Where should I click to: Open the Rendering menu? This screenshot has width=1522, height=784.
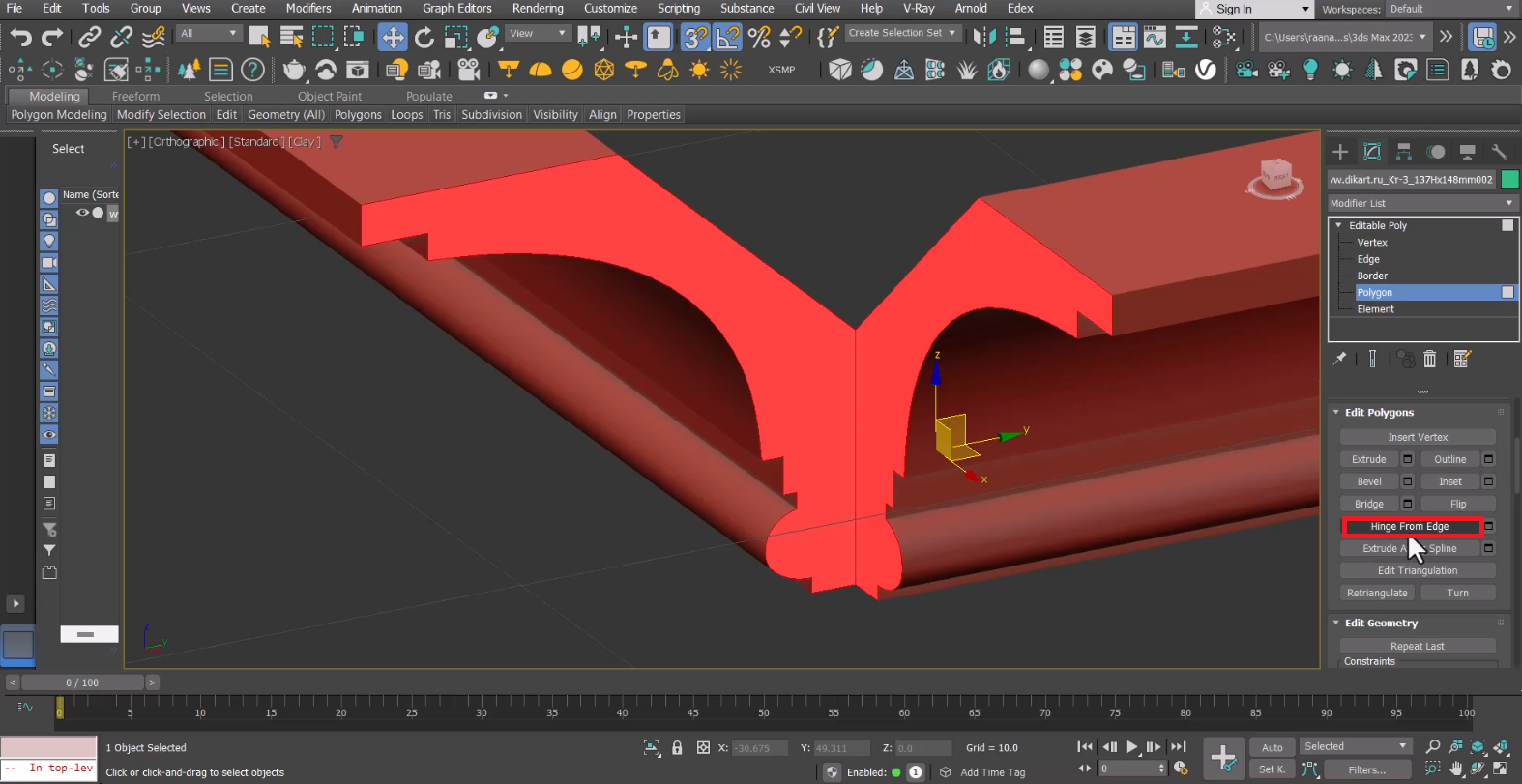point(537,8)
